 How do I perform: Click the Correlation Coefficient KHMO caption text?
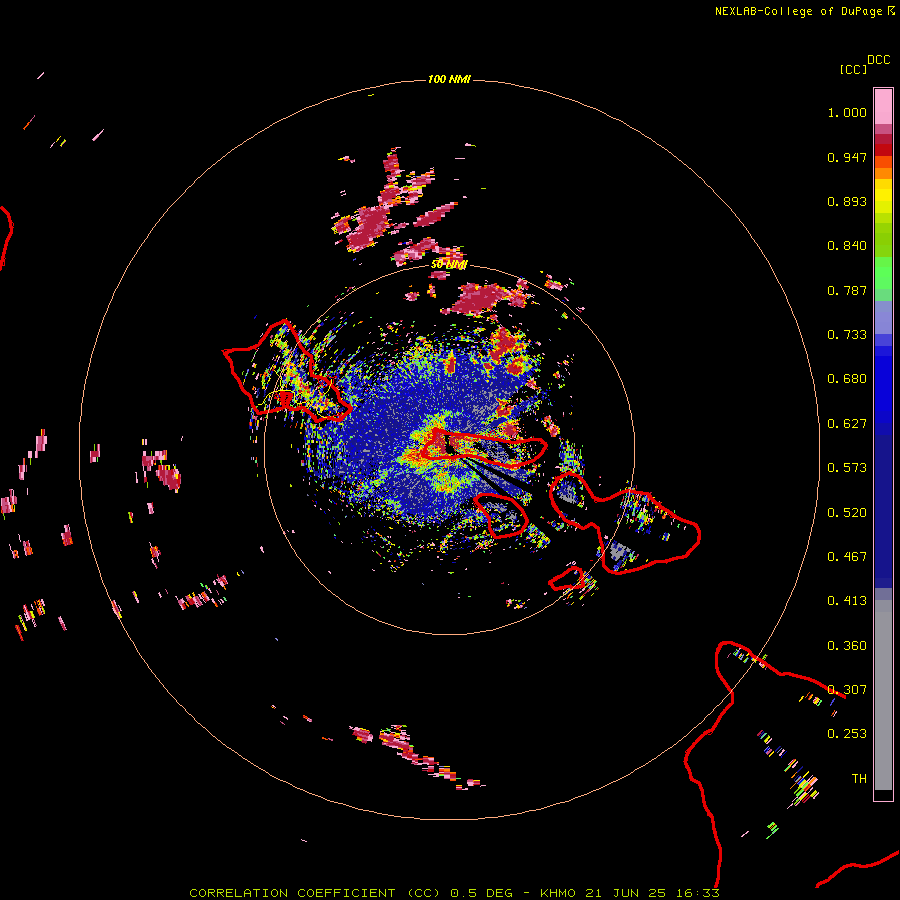[x=455, y=893]
